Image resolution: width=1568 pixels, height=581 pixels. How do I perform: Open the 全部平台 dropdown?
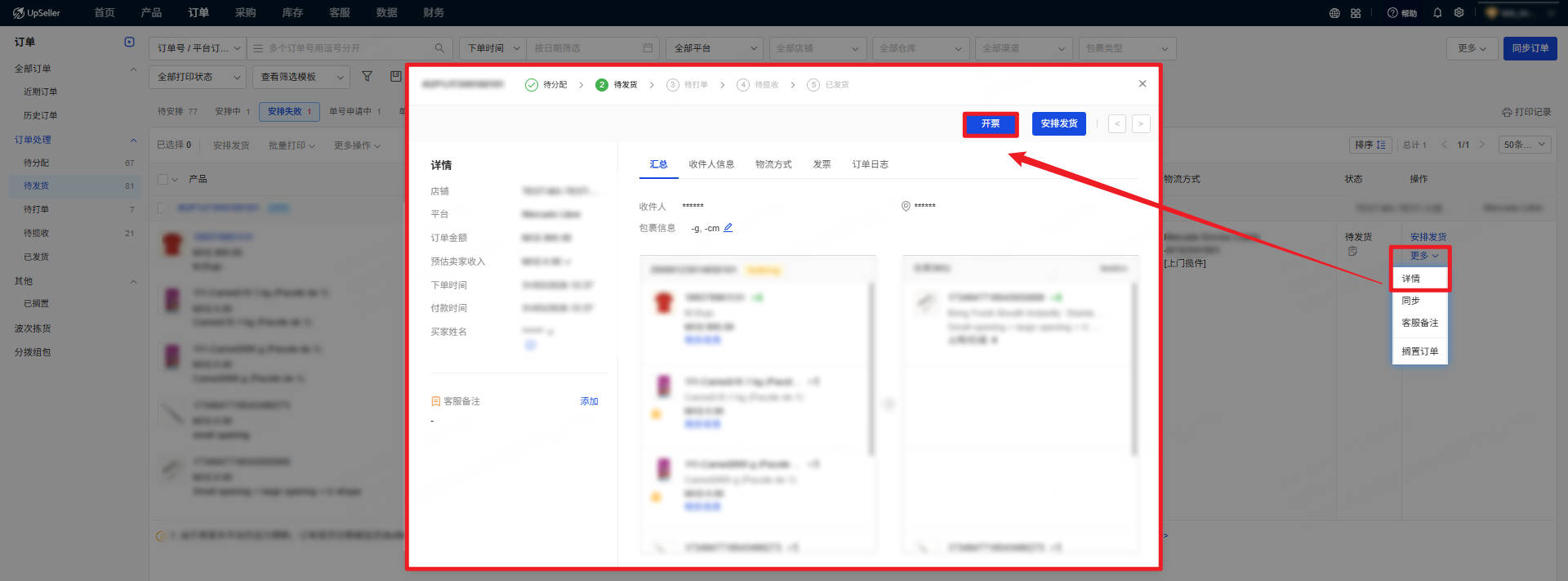point(715,48)
